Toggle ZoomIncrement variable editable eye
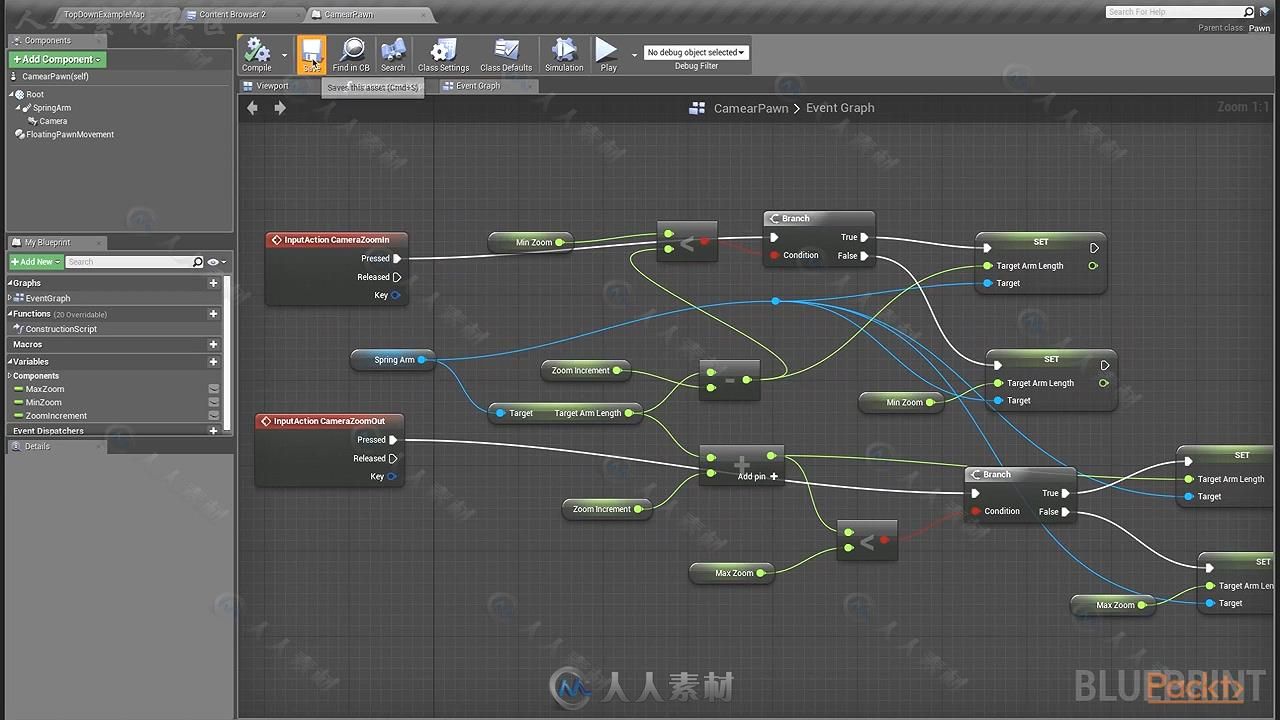1280x720 pixels. point(213,415)
